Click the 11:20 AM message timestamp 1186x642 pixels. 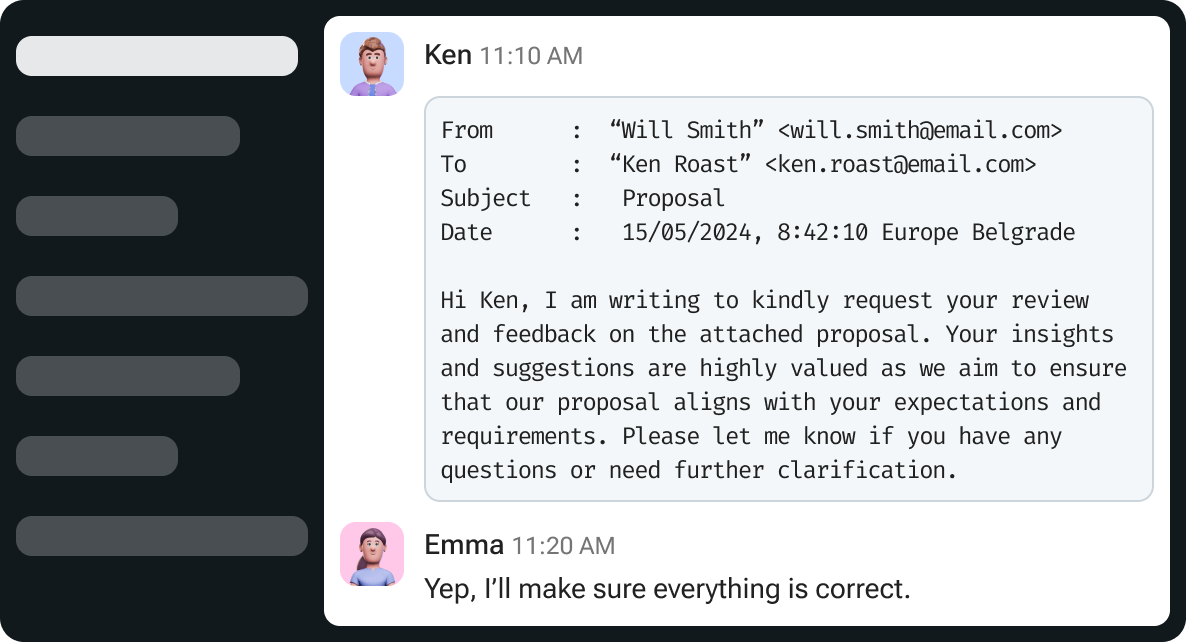tap(564, 546)
